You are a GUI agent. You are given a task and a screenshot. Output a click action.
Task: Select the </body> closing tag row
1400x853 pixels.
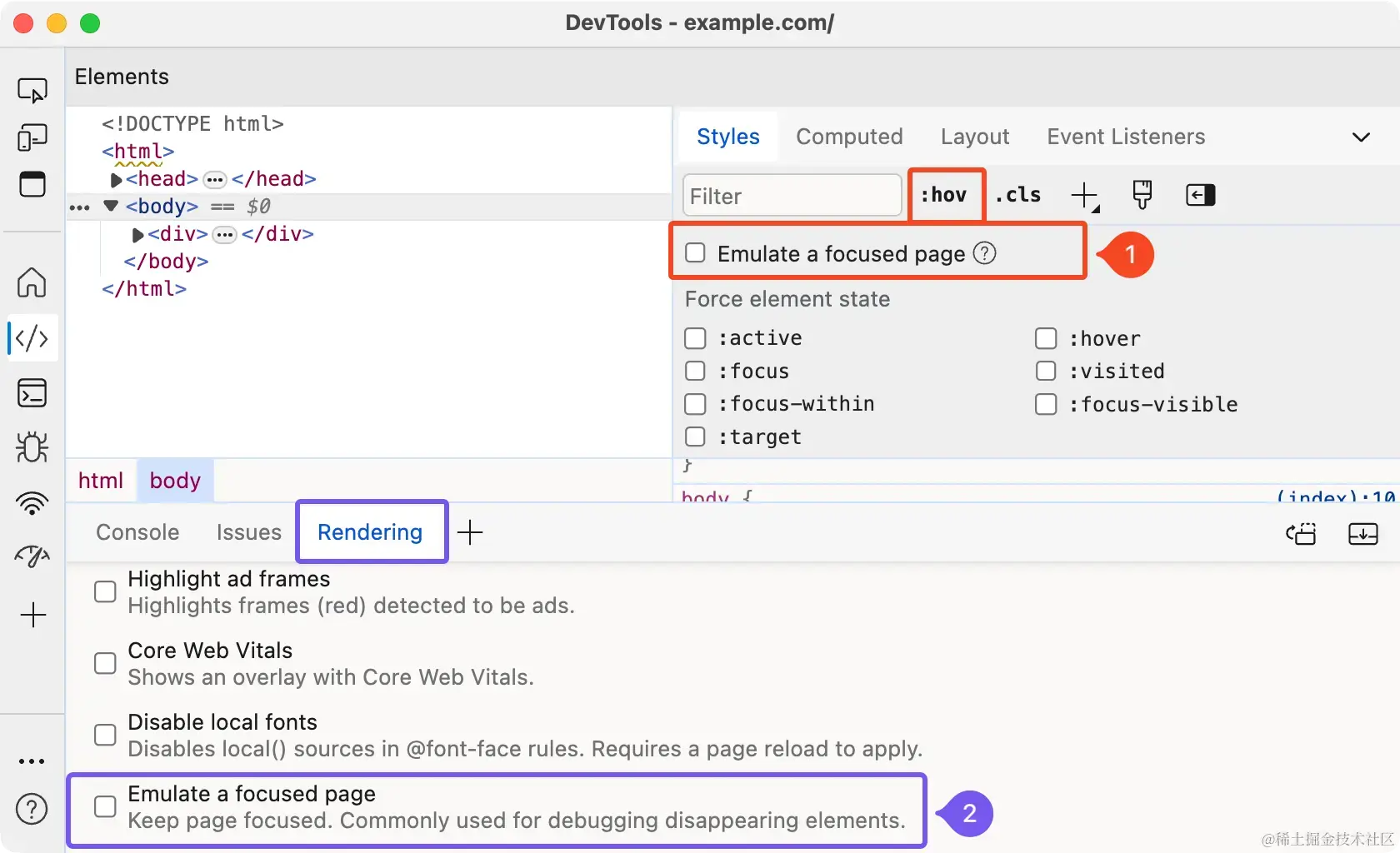[x=166, y=262]
